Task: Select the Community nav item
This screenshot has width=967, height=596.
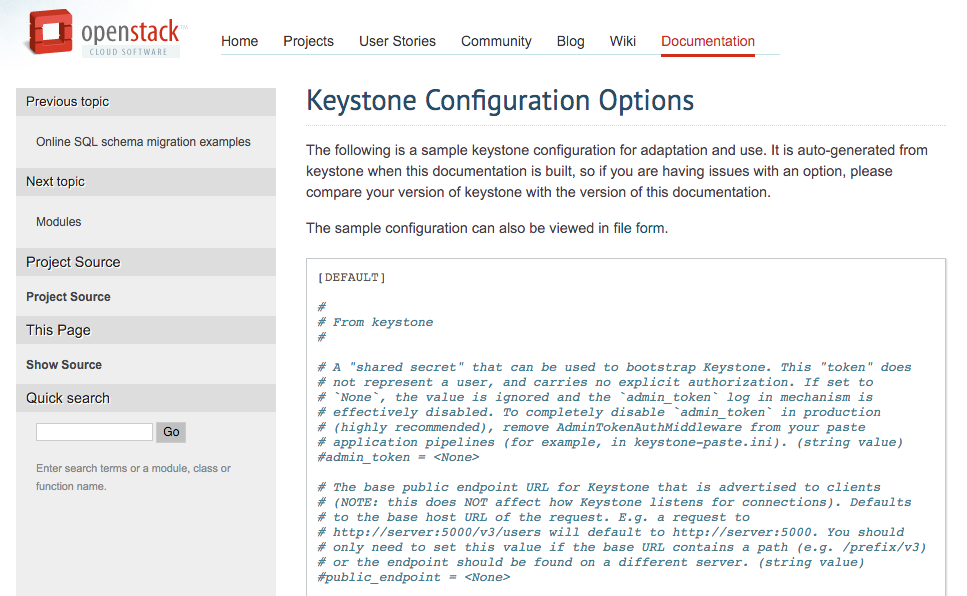Action: [x=496, y=41]
